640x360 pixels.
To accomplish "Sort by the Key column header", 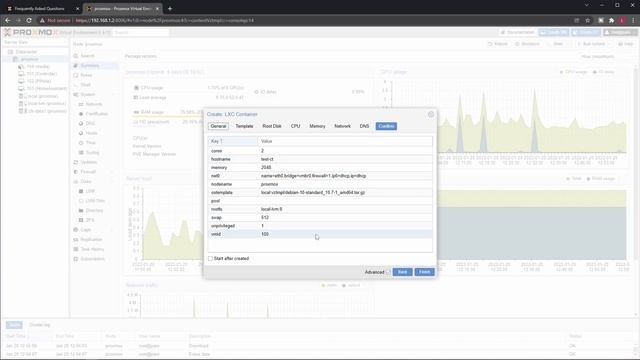I will (233, 141).
